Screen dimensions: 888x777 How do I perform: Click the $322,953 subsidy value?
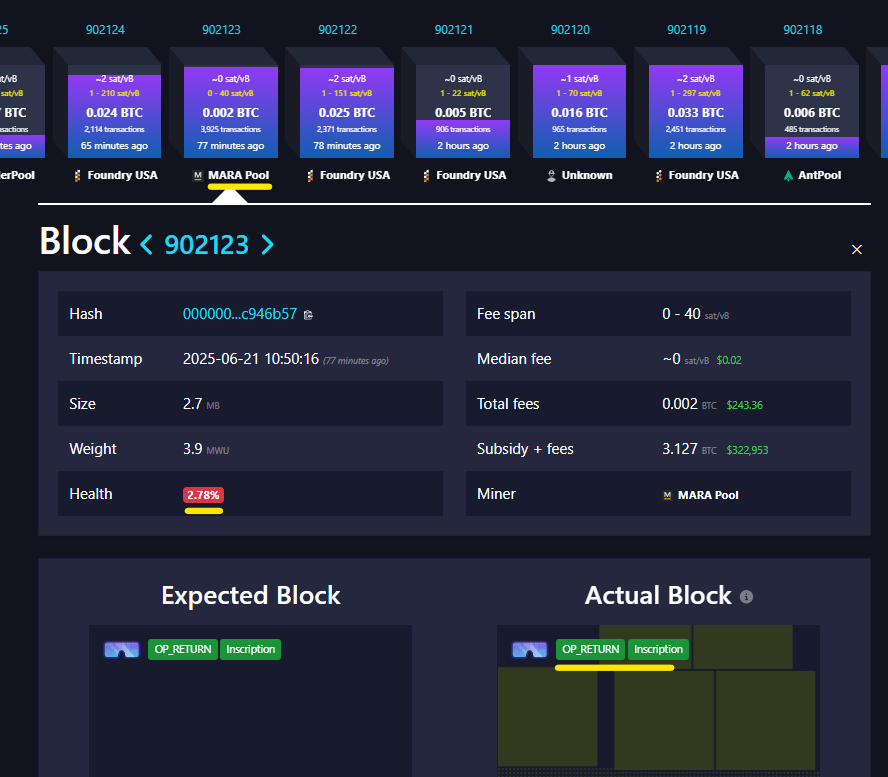(748, 450)
